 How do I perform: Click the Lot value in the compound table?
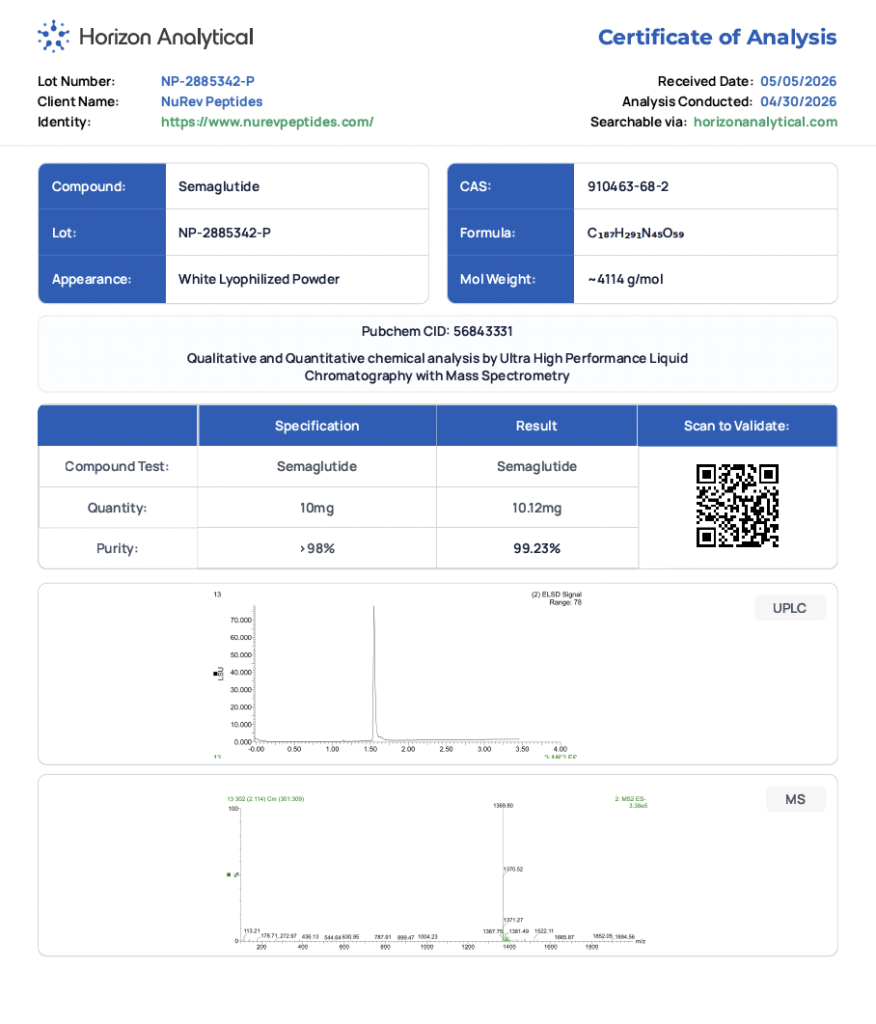297,233
